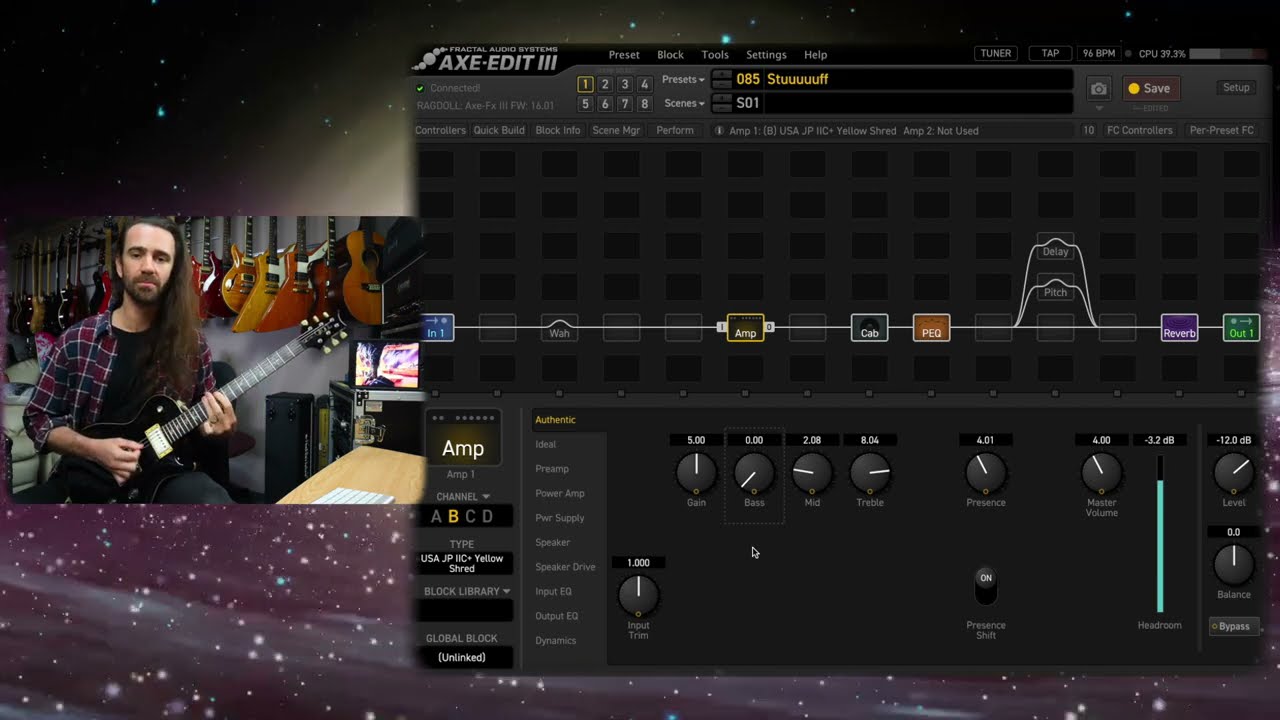Open the Block menu
The image size is (1280, 720).
click(670, 55)
